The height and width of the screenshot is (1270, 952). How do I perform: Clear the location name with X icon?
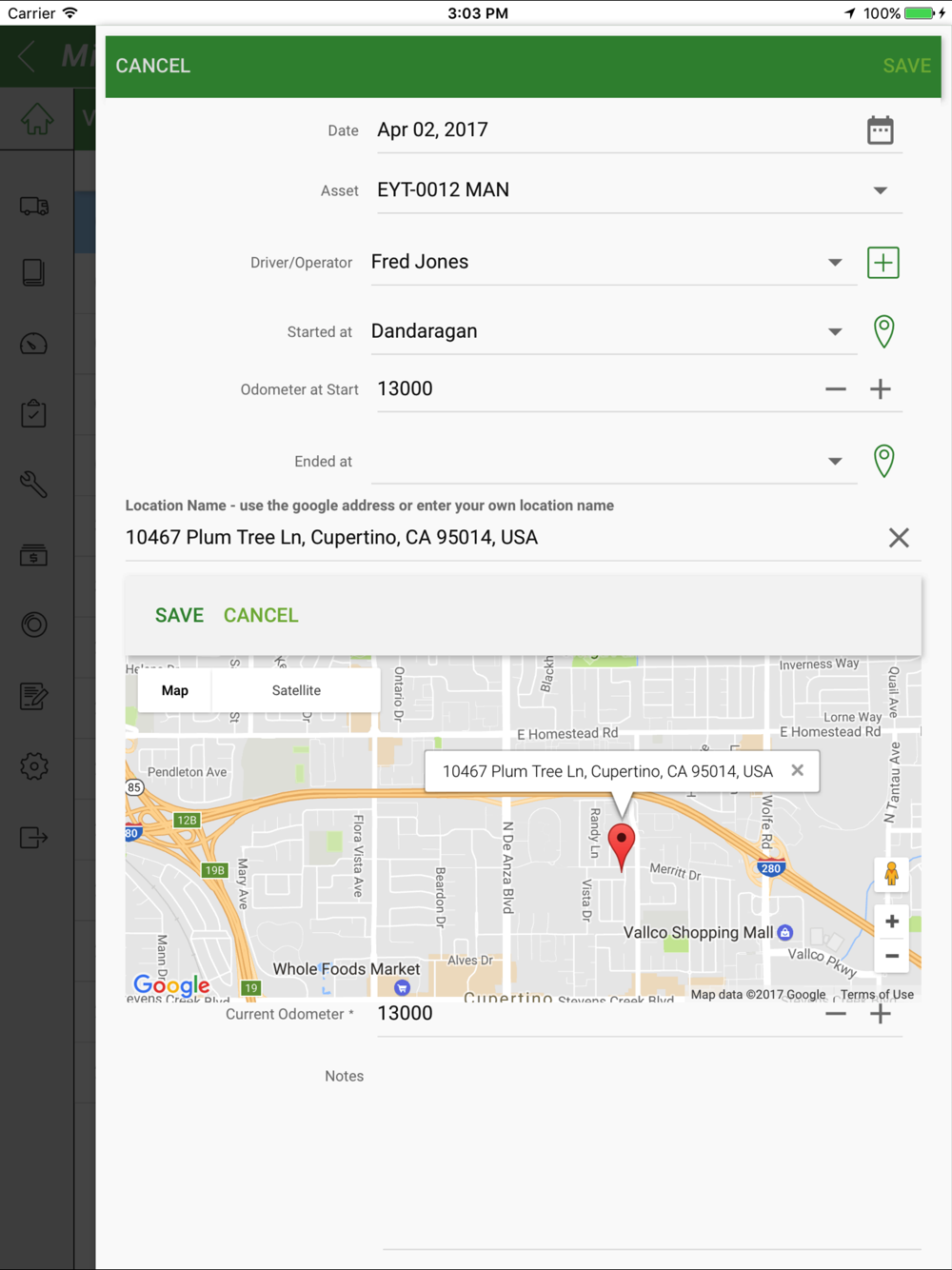(x=899, y=538)
